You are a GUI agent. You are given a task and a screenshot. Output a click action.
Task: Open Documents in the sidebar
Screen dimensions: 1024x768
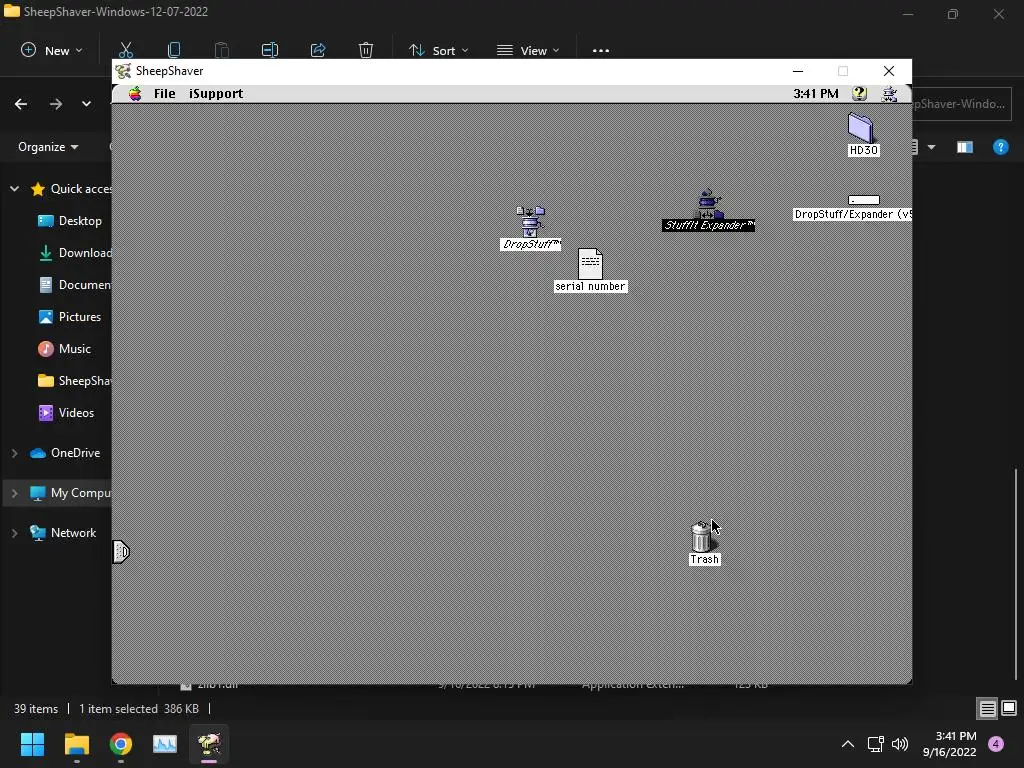click(74, 285)
